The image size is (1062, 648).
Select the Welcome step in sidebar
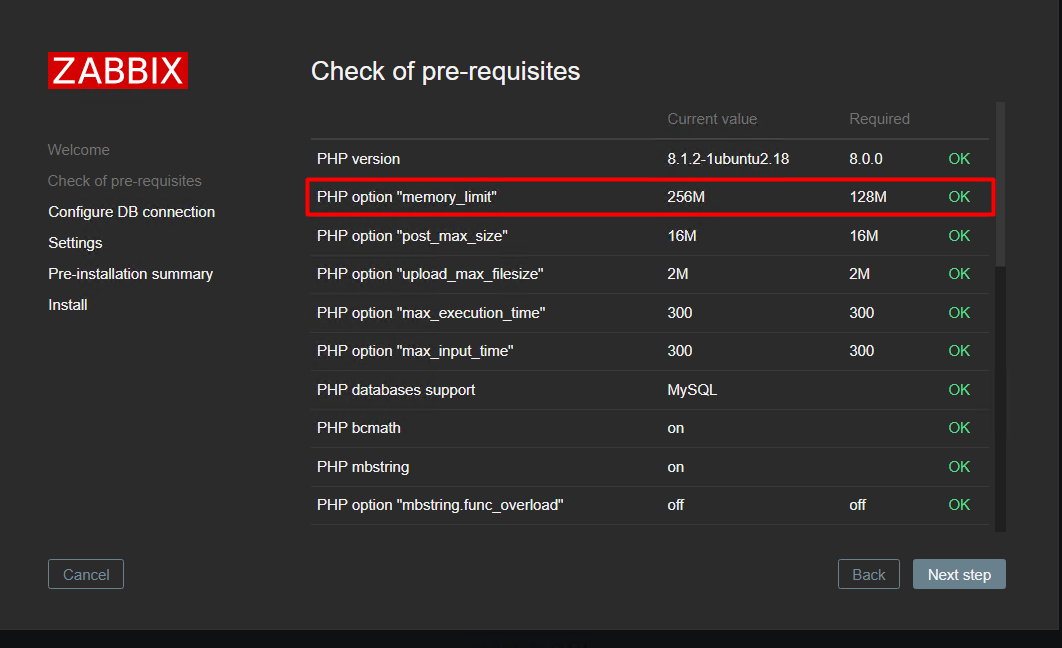click(79, 150)
